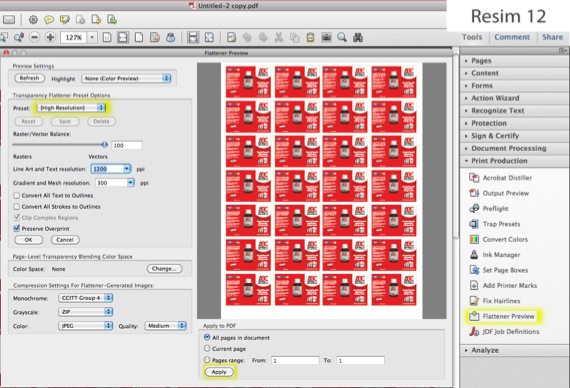This screenshot has width=570, height=388.
Task: Click the envelope email icon in toolbar
Action: click(9, 20)
